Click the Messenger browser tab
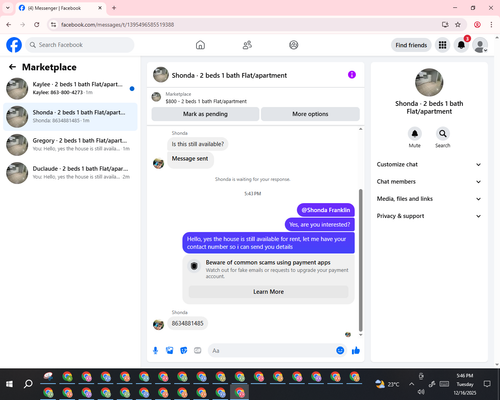 (61, 8)
